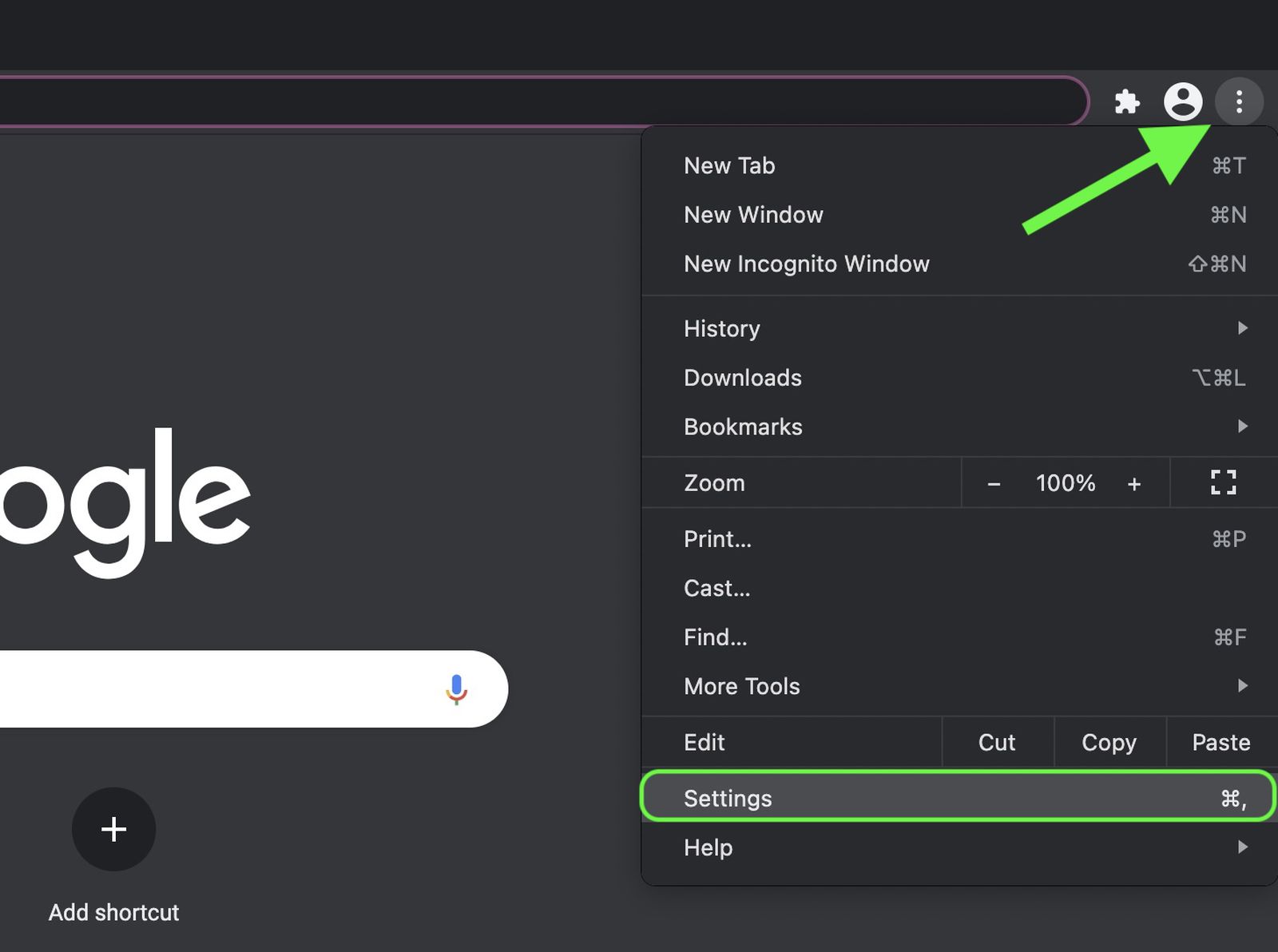1278x952 pixels.
Task: Decrease page zoom with the minus control
Action: (x=994, y=482)
